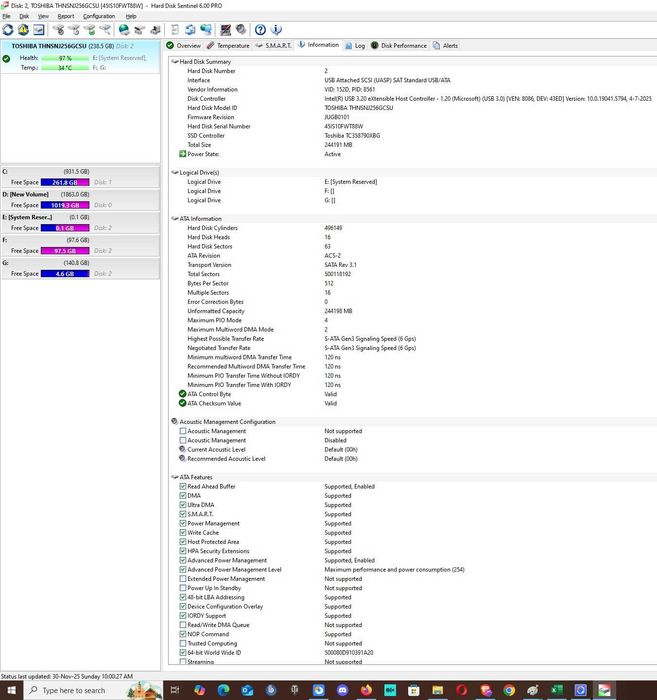This screenshot has height=700, width=657.
Task: Click the 'Type here to search' taskbar box
Action: 93,690
